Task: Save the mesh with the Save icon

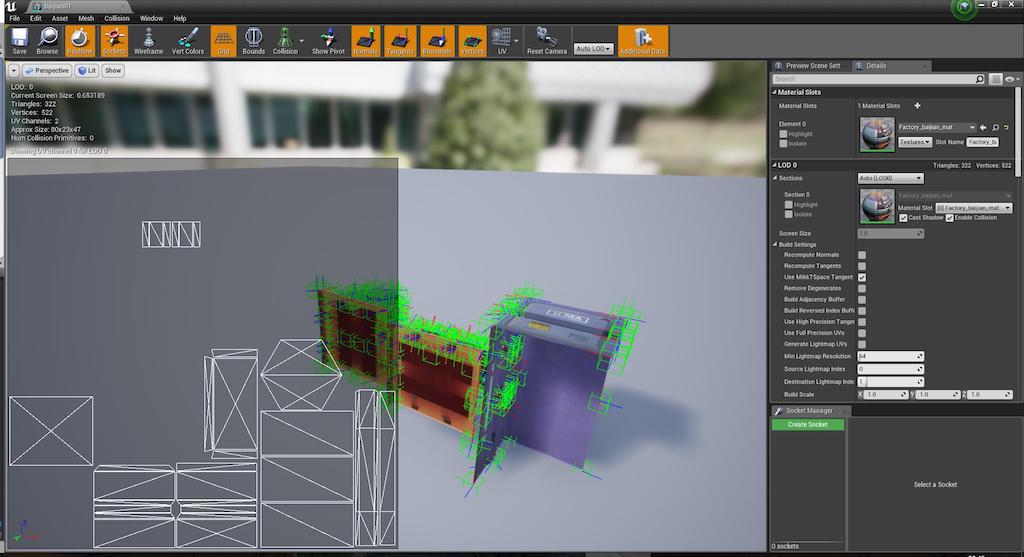Action: (20, 41)
